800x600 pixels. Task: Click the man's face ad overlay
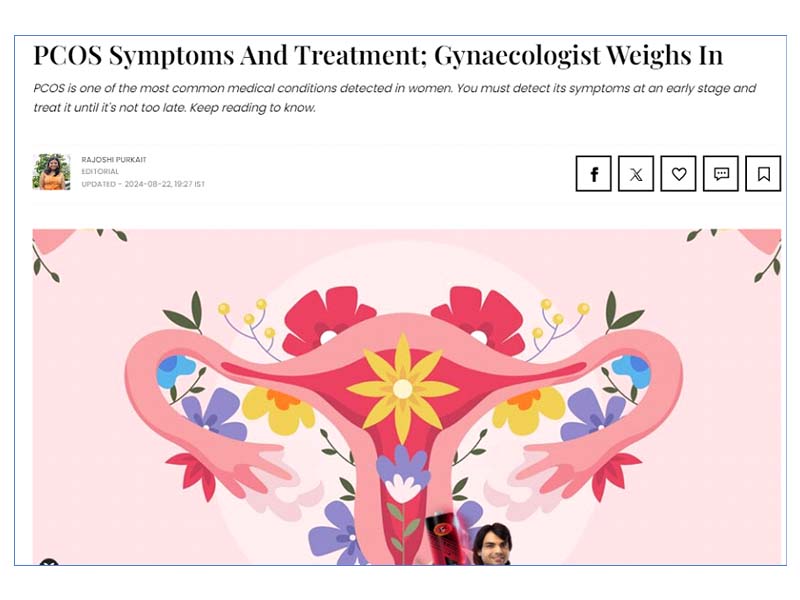pos(491,544)
